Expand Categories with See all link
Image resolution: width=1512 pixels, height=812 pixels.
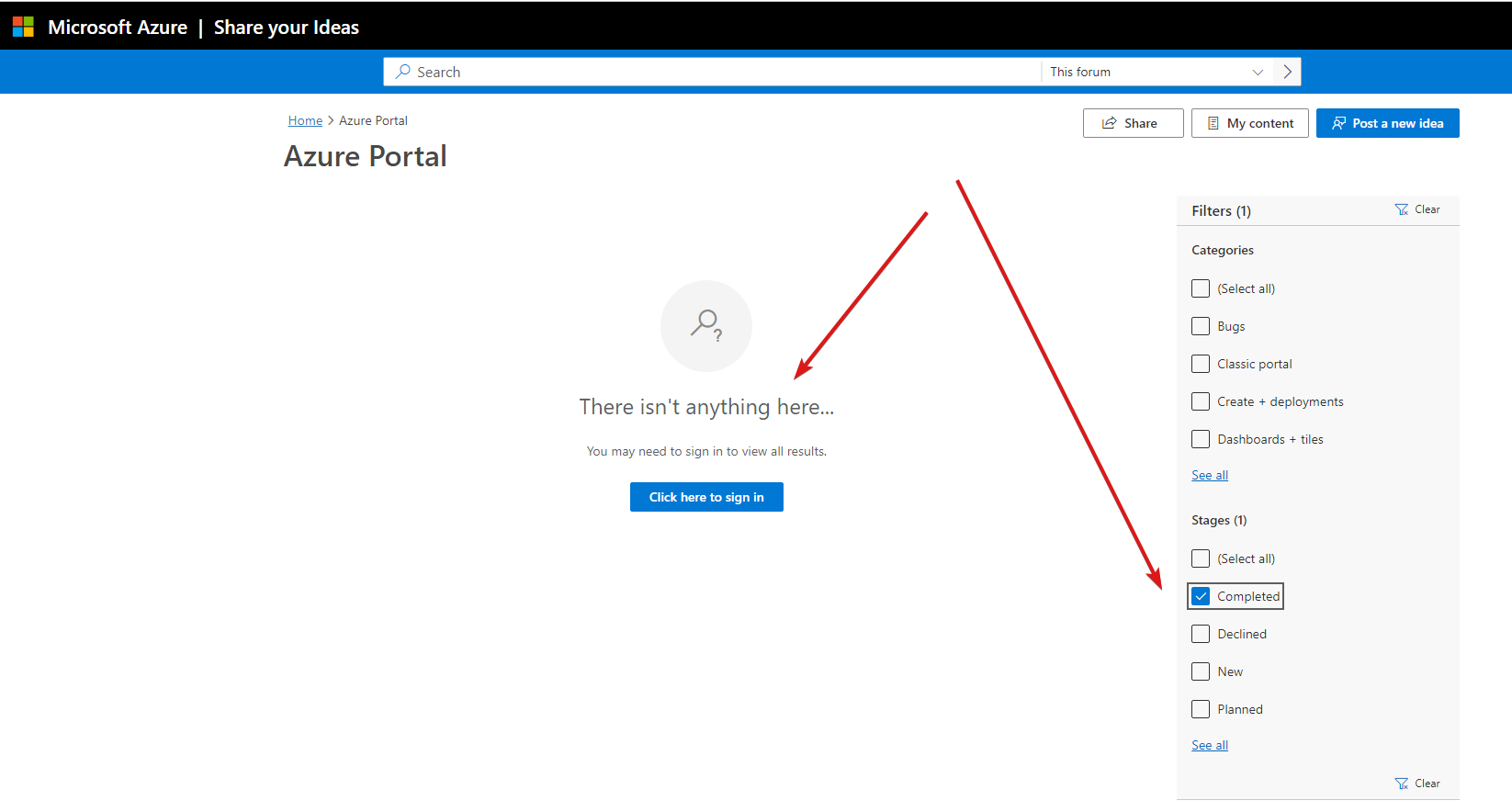point(1210,475)
